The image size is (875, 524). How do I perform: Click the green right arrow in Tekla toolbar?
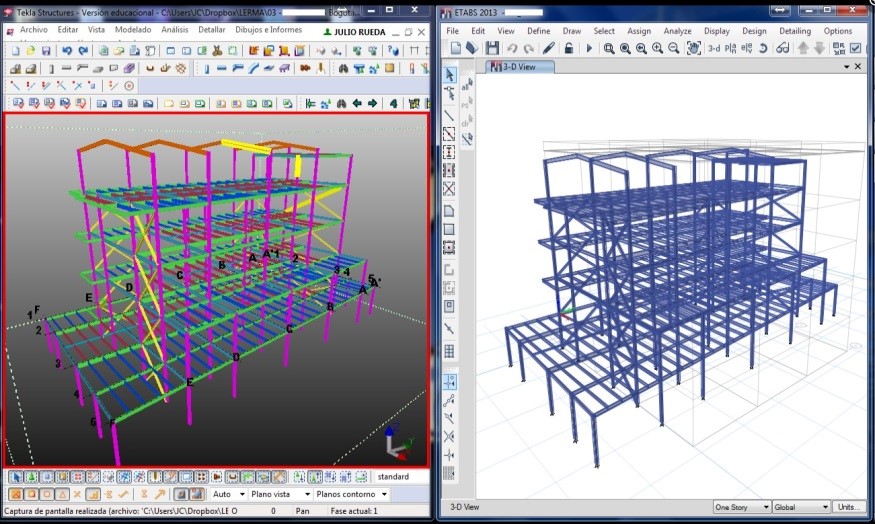pyautogui.click(x=372, y=103)
